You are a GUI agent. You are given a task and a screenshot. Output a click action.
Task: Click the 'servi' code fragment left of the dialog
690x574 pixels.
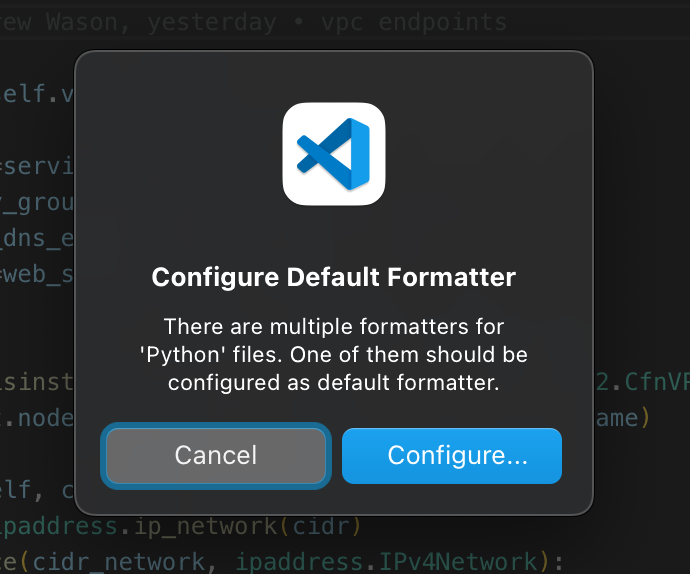click(37, 166)
